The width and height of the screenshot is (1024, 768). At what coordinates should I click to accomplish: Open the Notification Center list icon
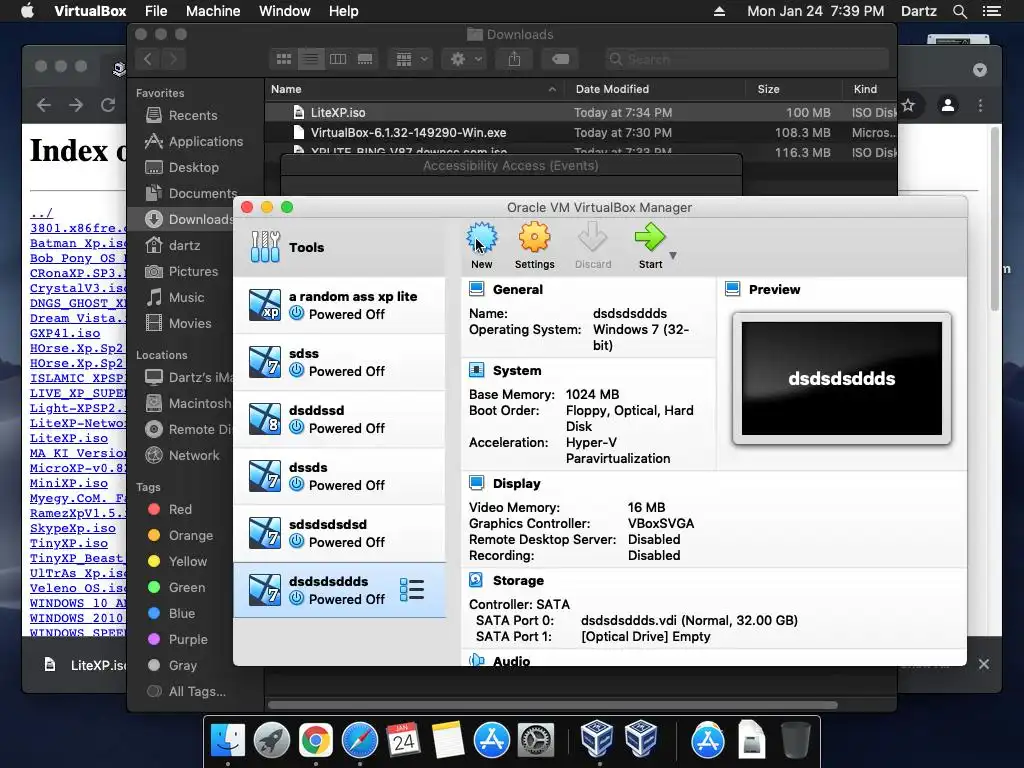point(992,11)
